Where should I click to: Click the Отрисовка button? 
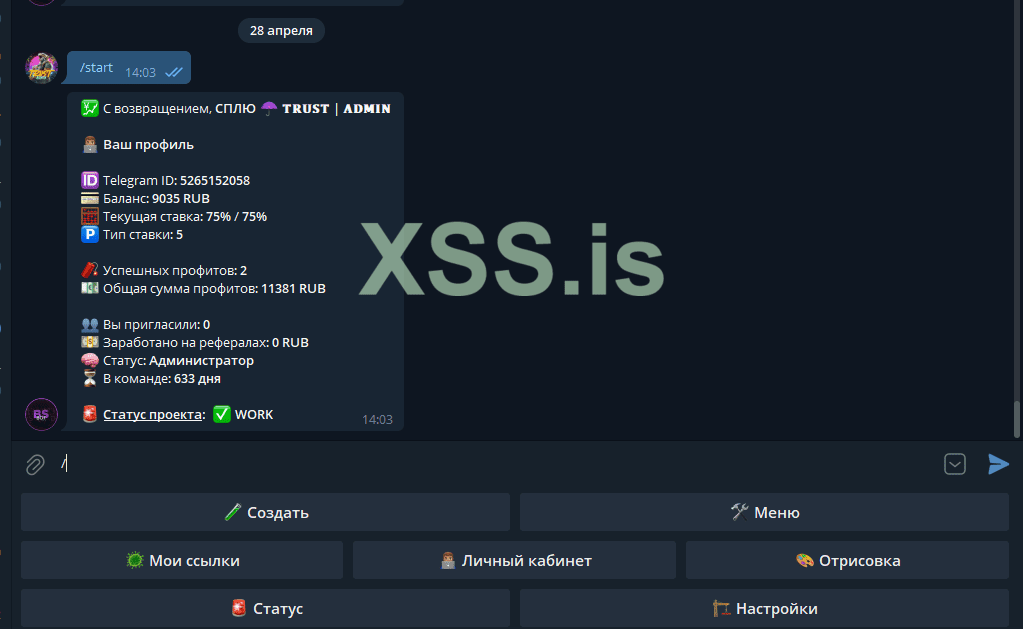coord(847,560)
